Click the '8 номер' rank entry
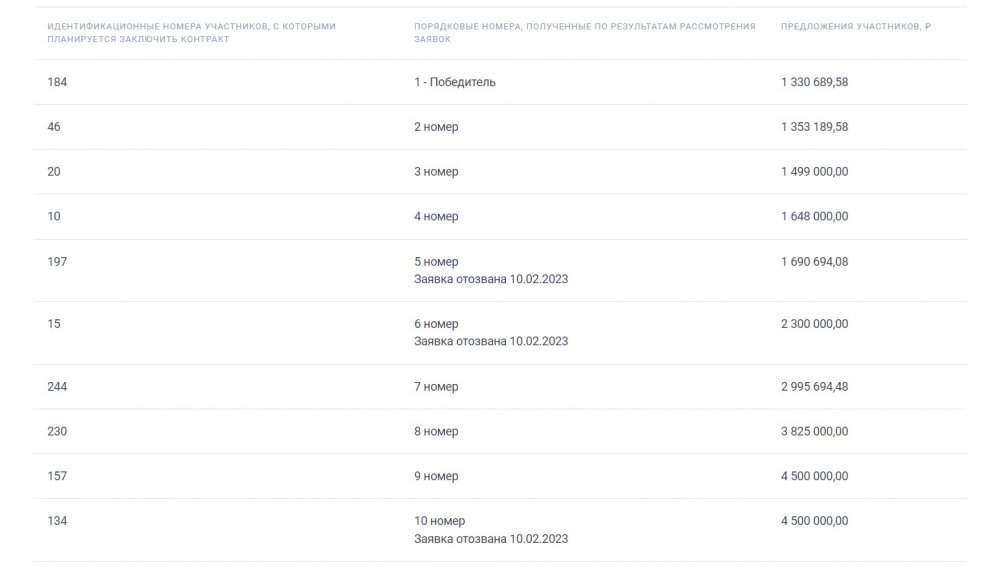 (436, 431)
